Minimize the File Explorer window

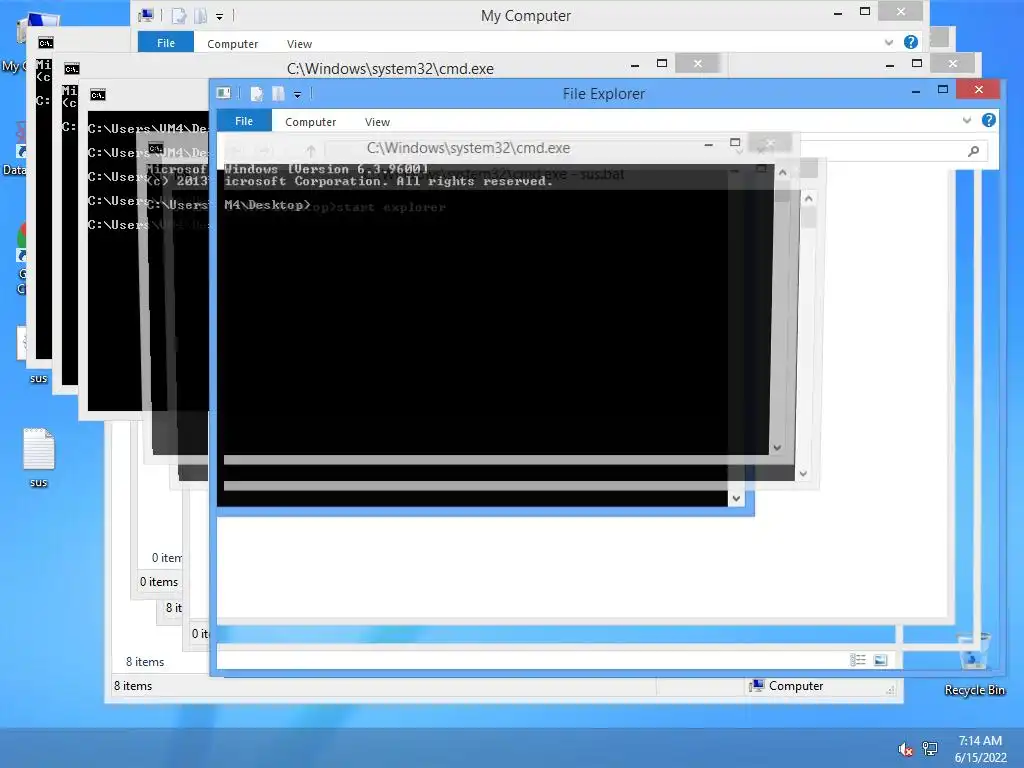916,91
